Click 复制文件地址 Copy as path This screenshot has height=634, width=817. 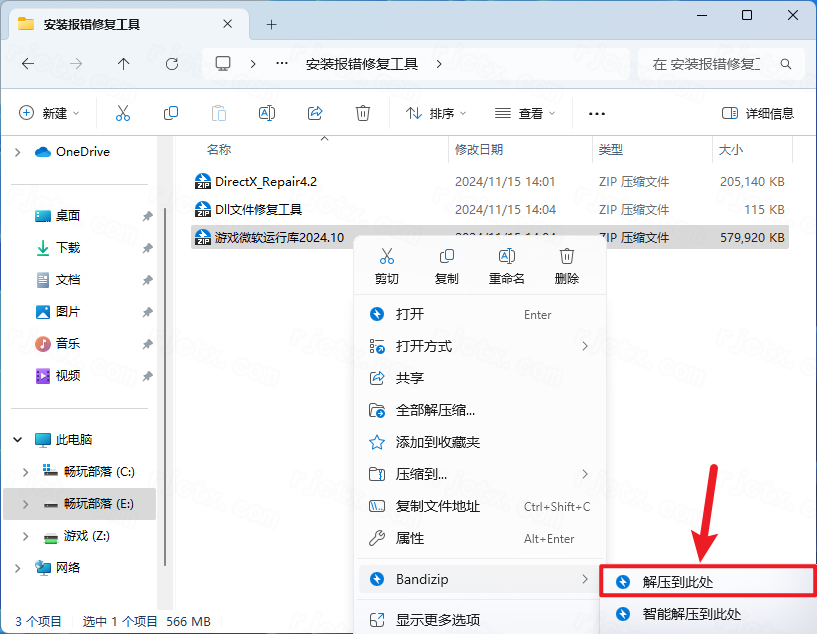(480, 506)
